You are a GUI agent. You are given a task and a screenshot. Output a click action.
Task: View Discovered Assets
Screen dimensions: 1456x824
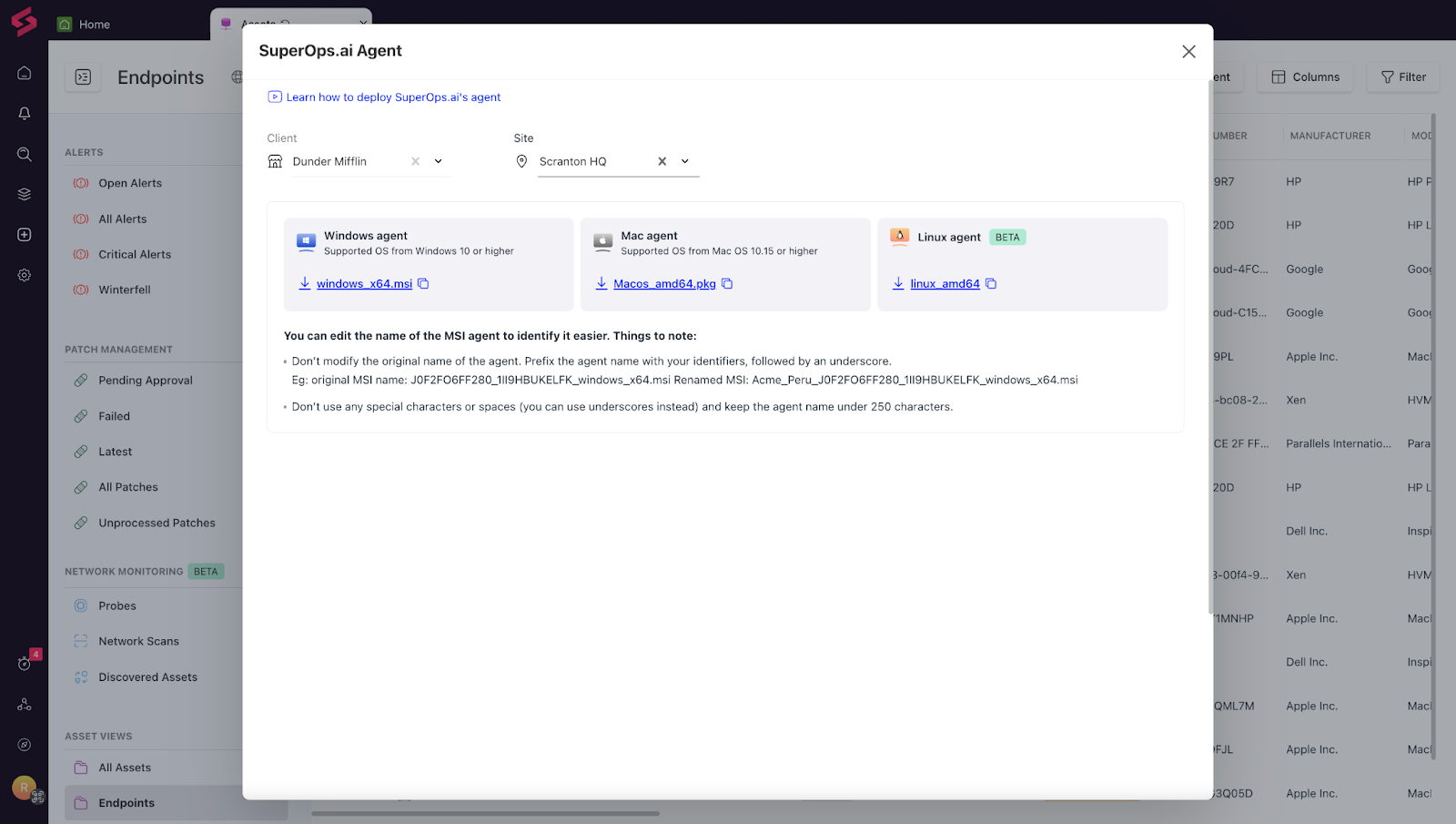click(x=148, y=677)
